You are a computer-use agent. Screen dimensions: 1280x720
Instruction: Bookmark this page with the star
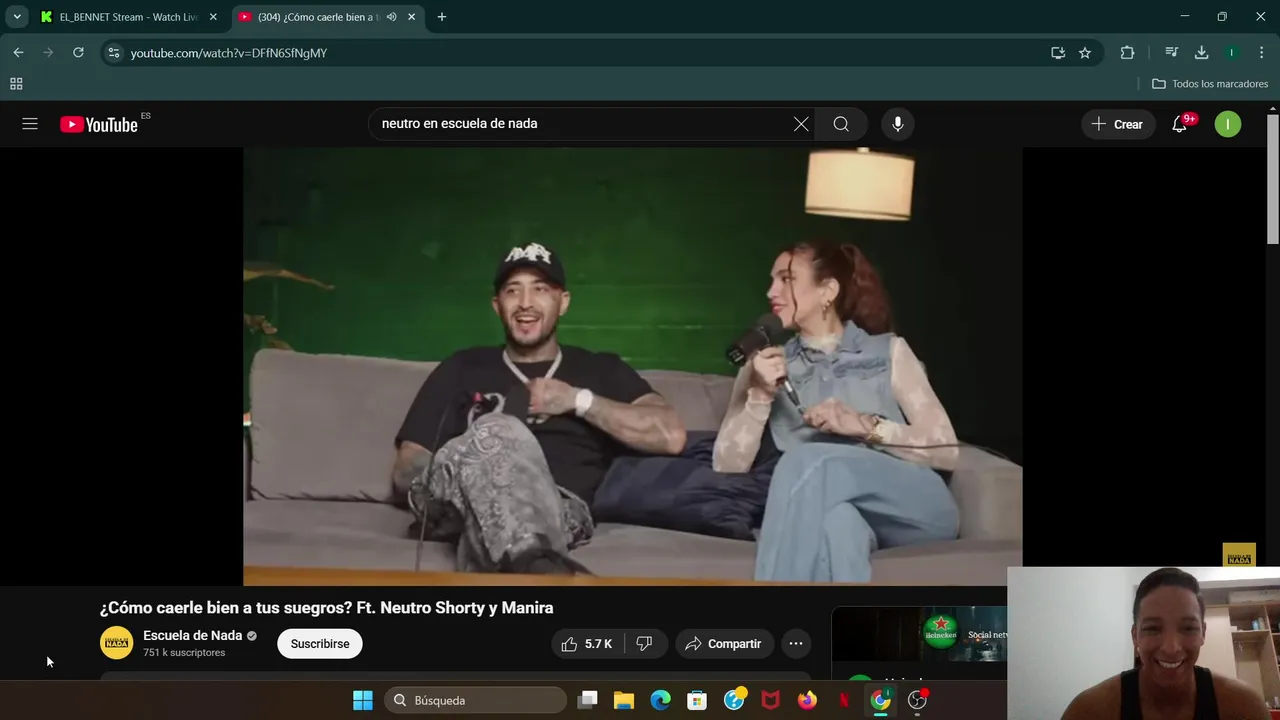[x=1085, y=53]
